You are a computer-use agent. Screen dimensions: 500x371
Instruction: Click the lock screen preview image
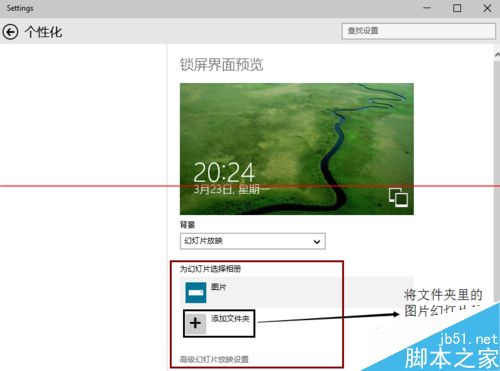297,149
